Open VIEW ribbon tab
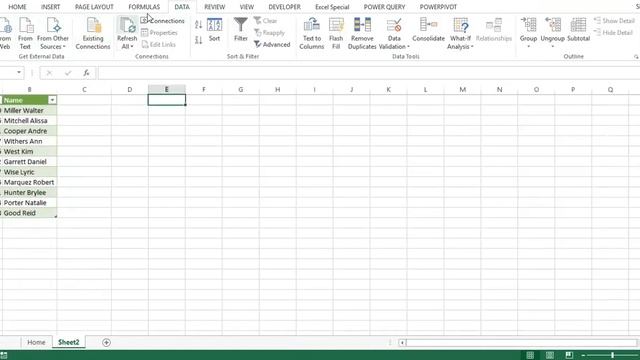 pos(247,7)
